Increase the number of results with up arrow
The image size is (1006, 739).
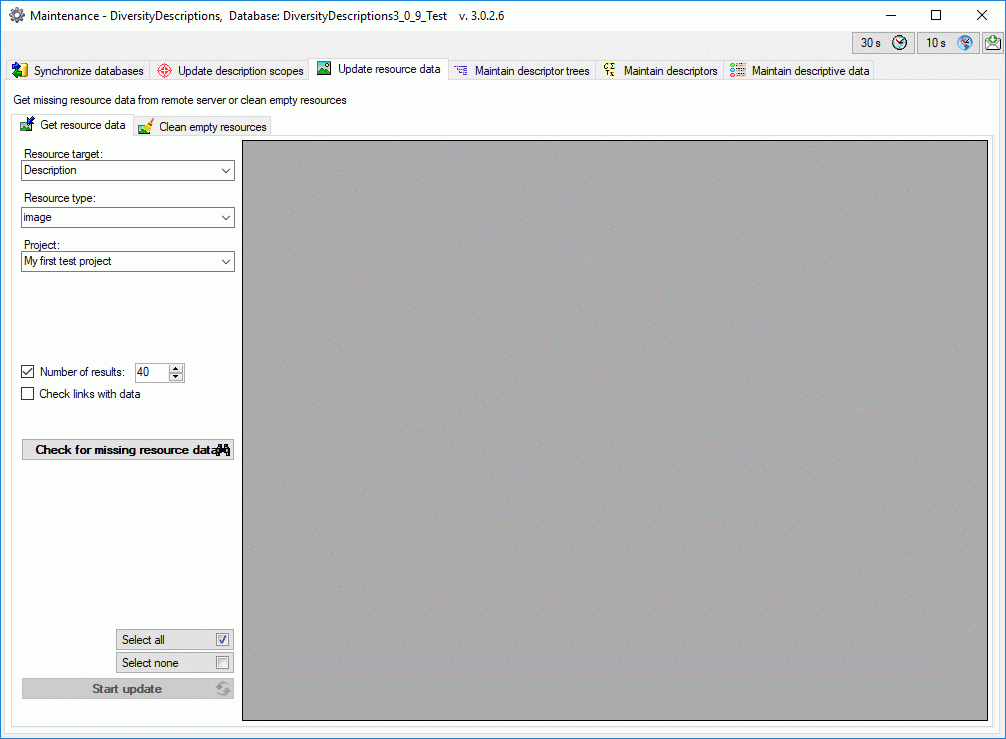tap(176, 368)
